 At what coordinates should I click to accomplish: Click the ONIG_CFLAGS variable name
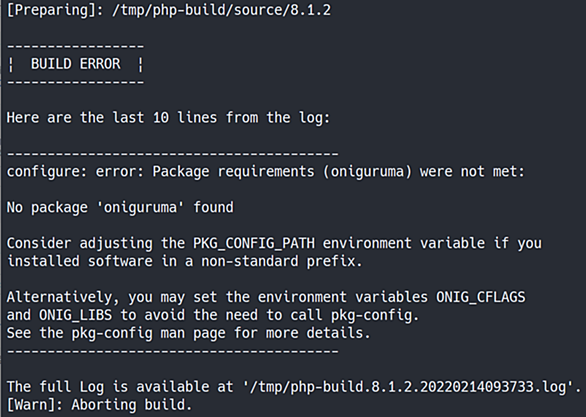click(x=481, y=297)
